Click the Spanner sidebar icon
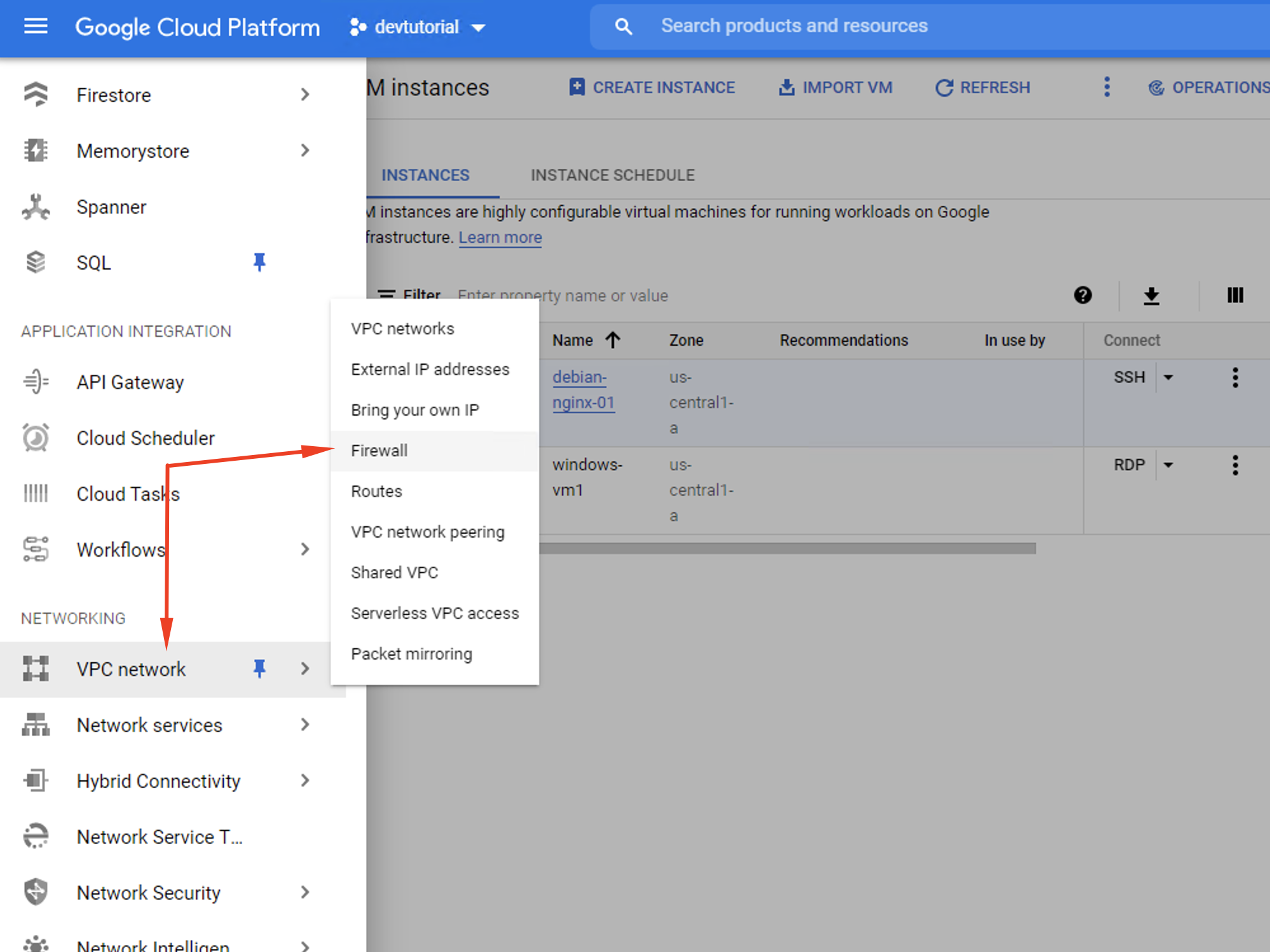 point(36,207)
